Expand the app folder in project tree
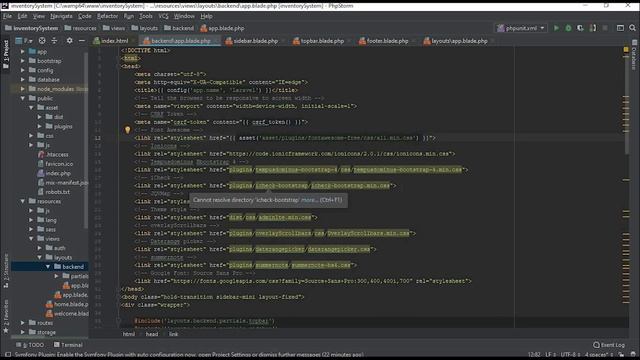Viewport: 640px width, 360px height. pyautogui.click(x=23, y=52)
